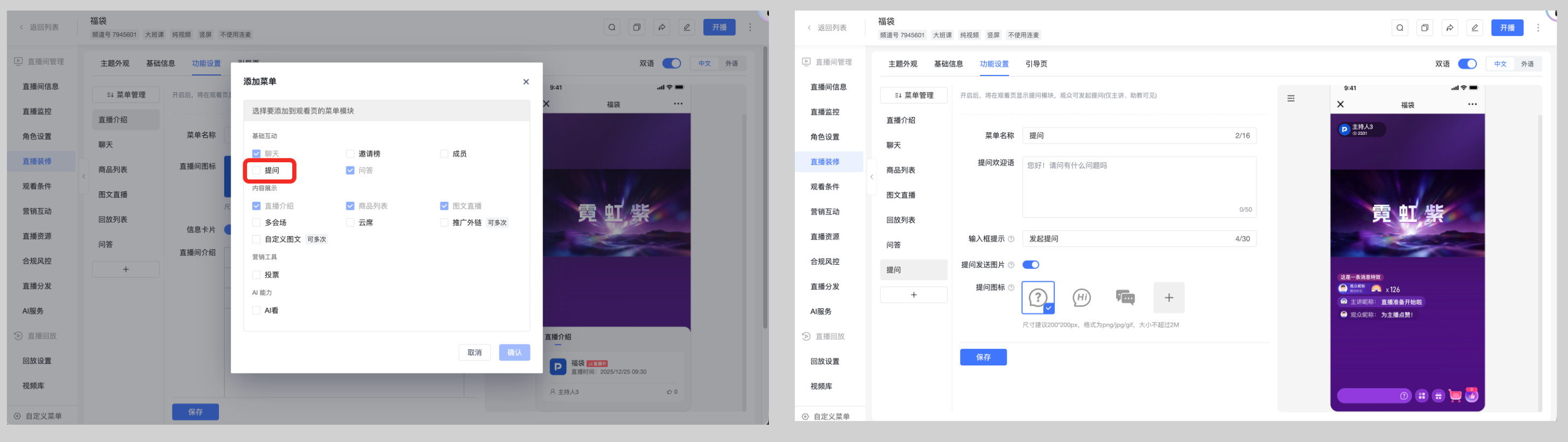Click 菜单管理 button in the right screenshot
Screen dimensions: 1568x442
tap(913, 95)
